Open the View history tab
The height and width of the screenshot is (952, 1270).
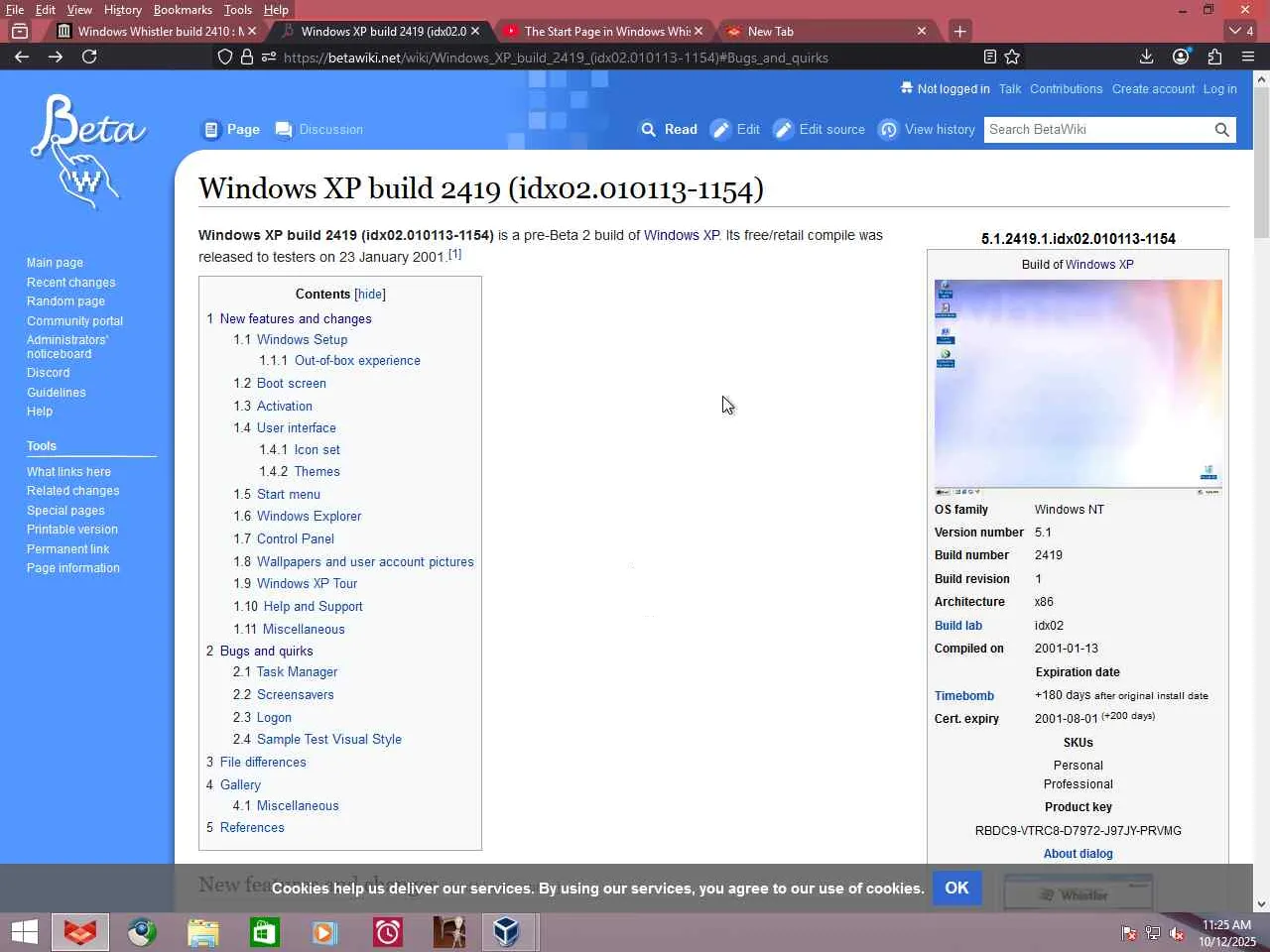927,130
